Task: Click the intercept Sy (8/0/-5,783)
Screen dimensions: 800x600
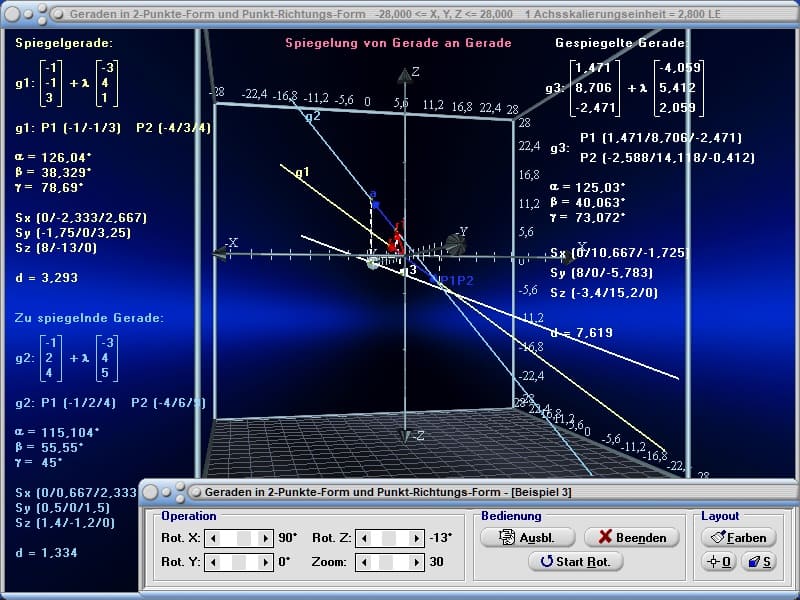Action: click(x=602, y=273)
